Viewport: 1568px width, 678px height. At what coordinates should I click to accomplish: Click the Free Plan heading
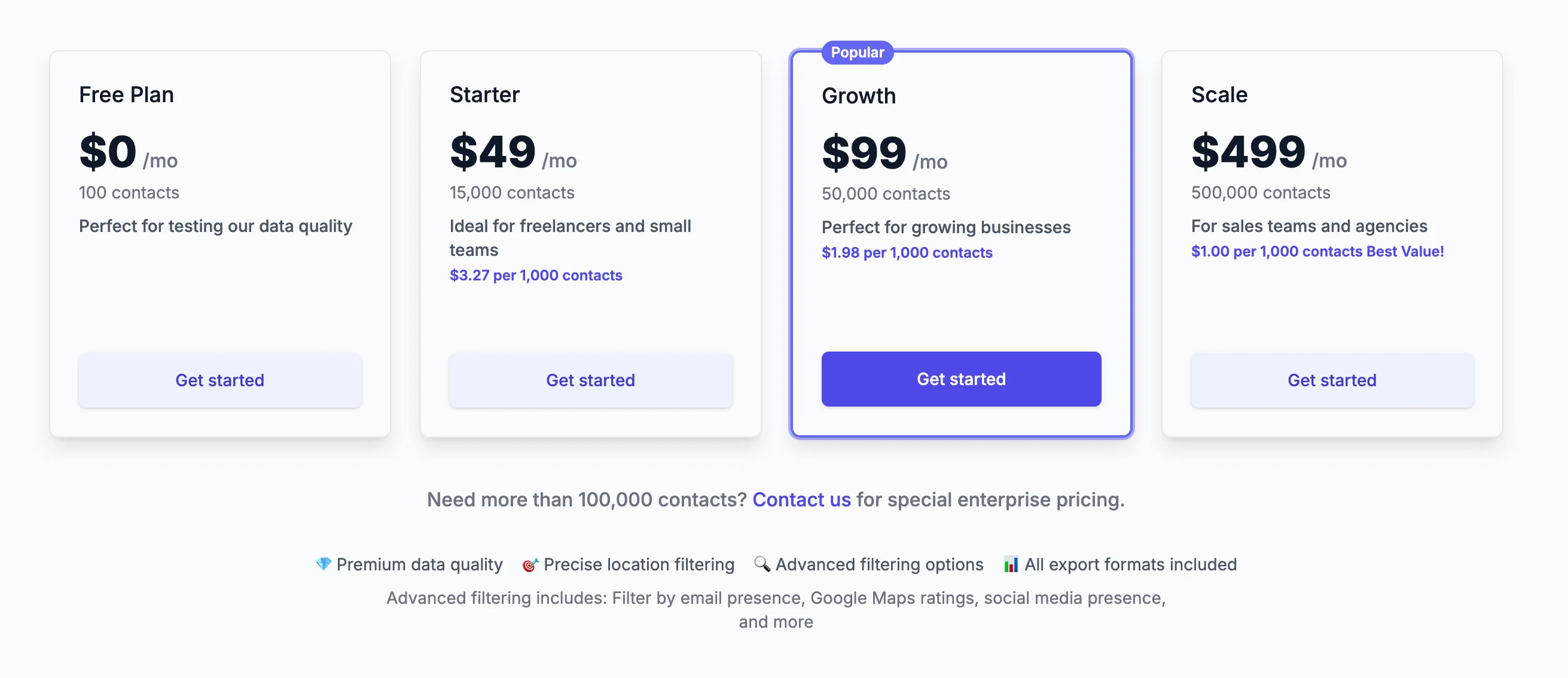coord(126,94)
